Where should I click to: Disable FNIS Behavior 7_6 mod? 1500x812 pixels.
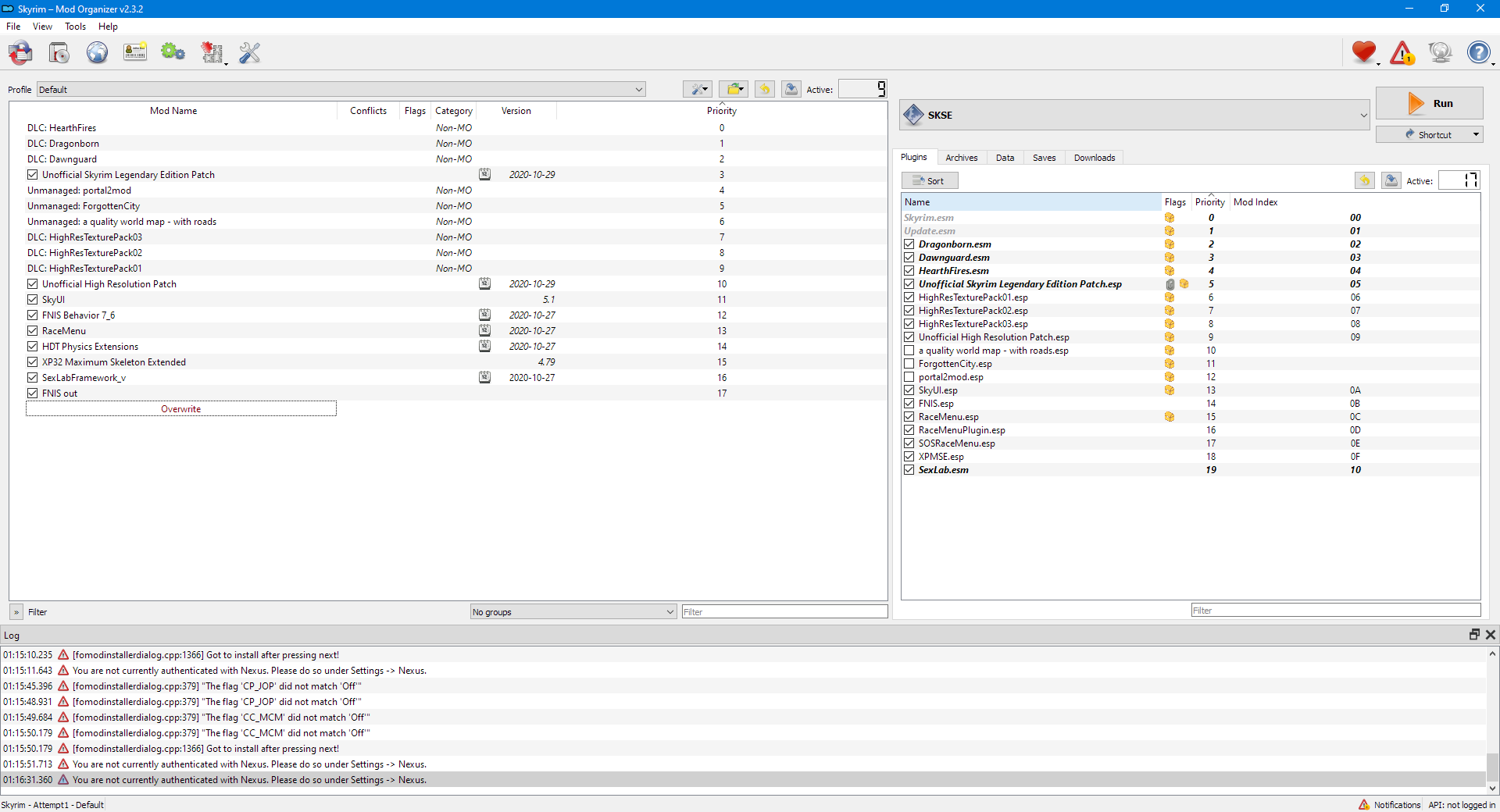pos(32,315)
